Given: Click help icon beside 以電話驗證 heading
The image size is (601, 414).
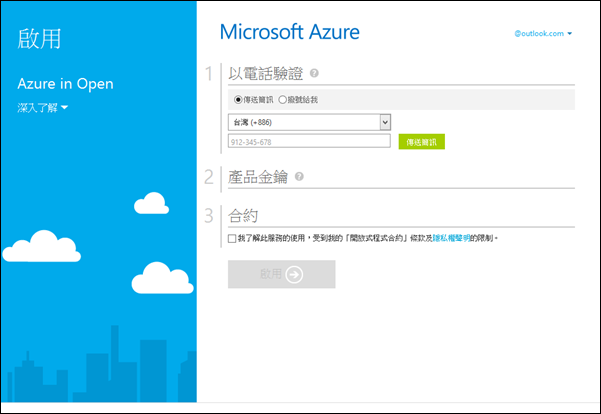Looking at the screenshot, I should tap(314, 73).
